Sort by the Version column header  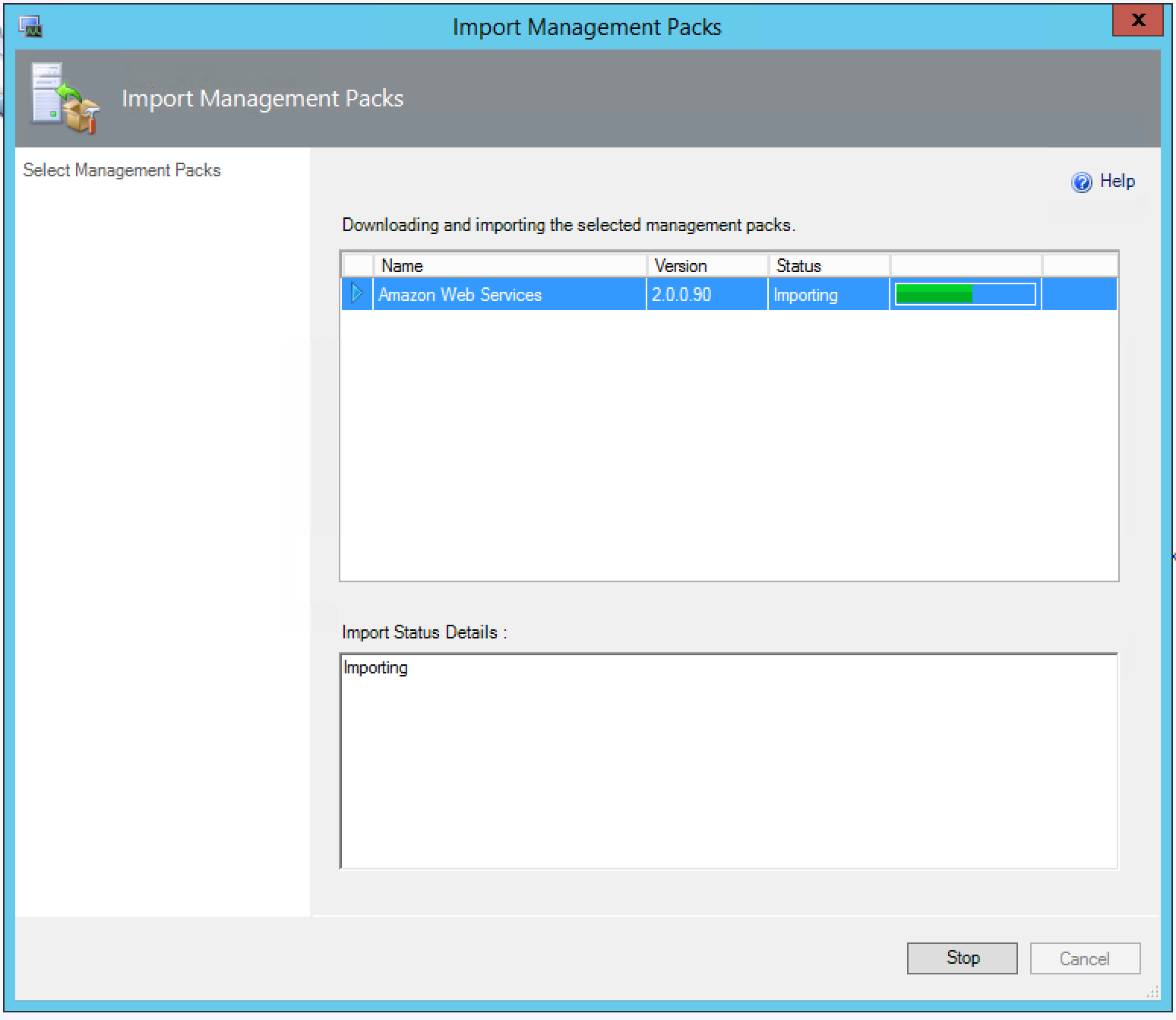pos(707,266)
